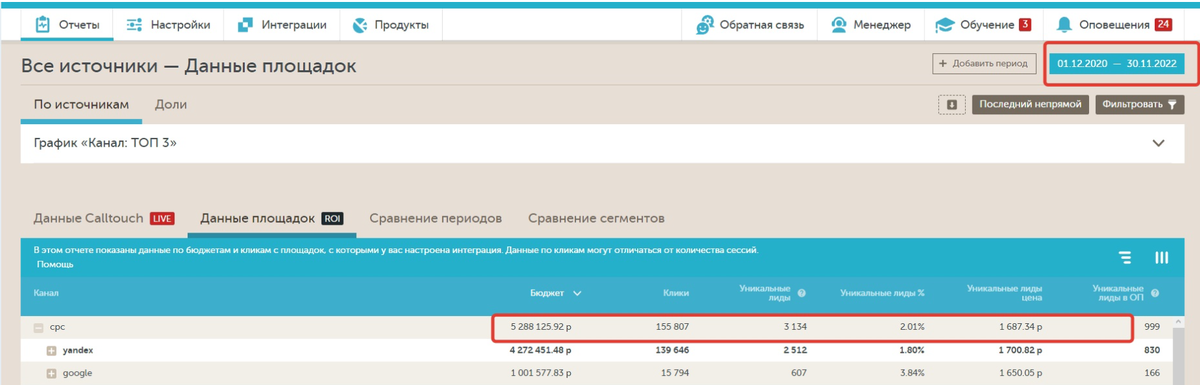Expand the yandex row
Viewport: 1200px width, 385px height.
(52, 351)
